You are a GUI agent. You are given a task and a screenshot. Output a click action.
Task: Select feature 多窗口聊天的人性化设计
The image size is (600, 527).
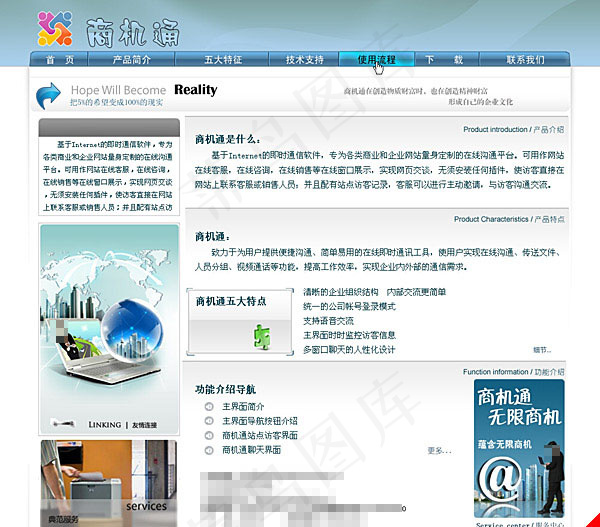[x=349, y=349]
